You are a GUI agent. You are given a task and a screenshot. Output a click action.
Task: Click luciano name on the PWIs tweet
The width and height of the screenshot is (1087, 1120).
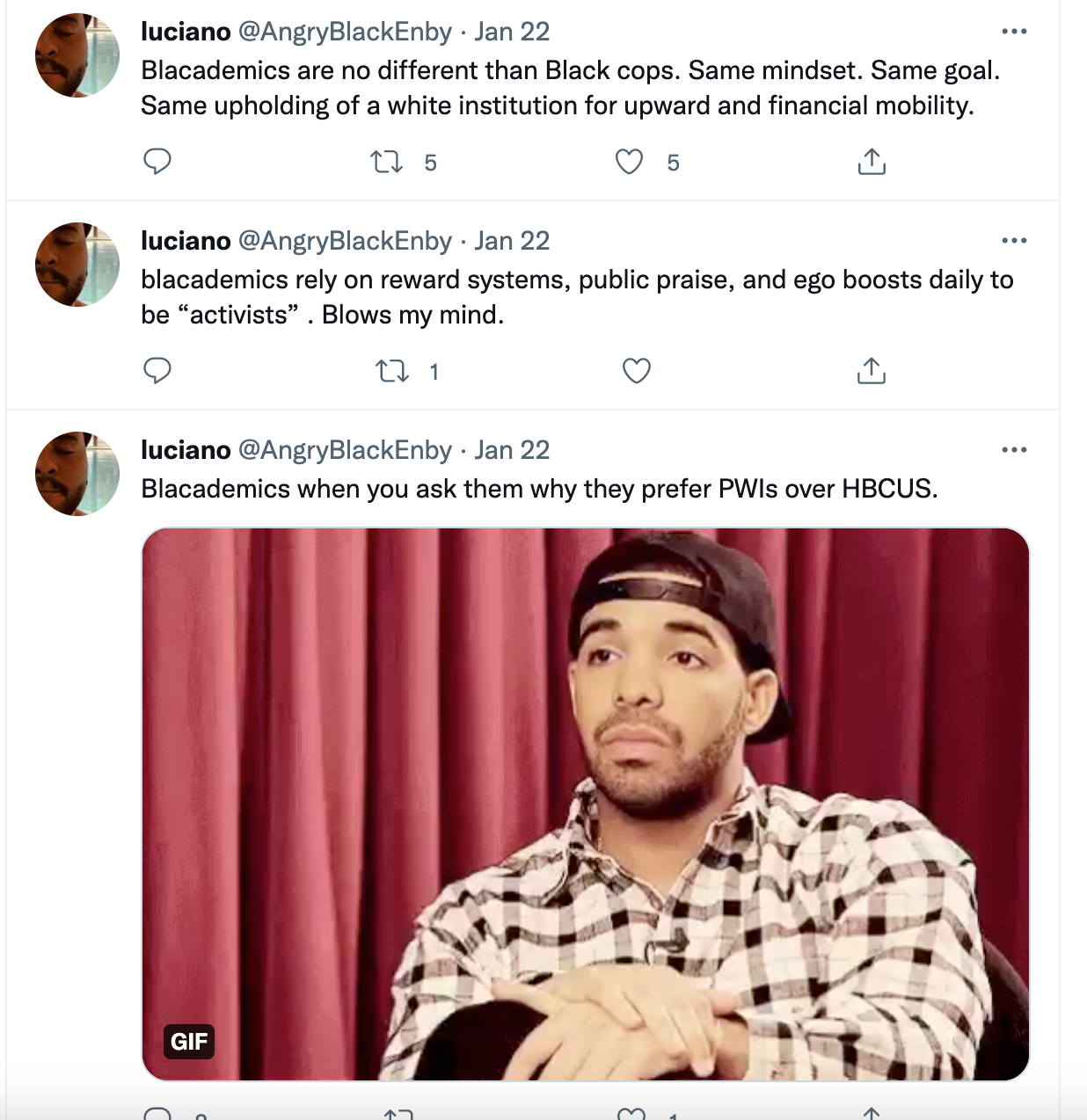186,450
